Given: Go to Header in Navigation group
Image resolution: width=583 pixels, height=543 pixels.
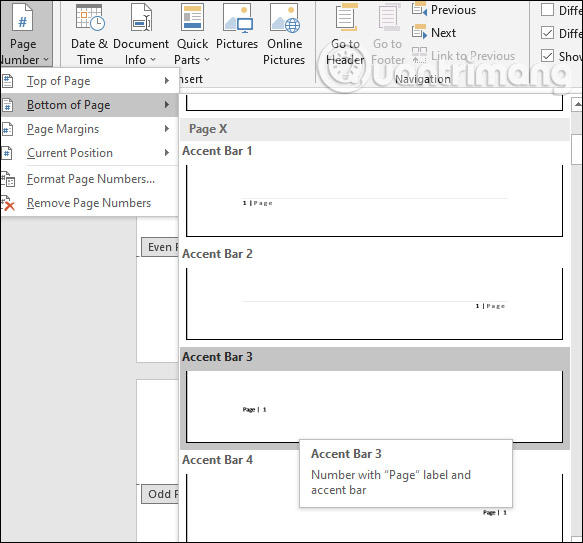Looking at the screenshot, I should [345, 34].
